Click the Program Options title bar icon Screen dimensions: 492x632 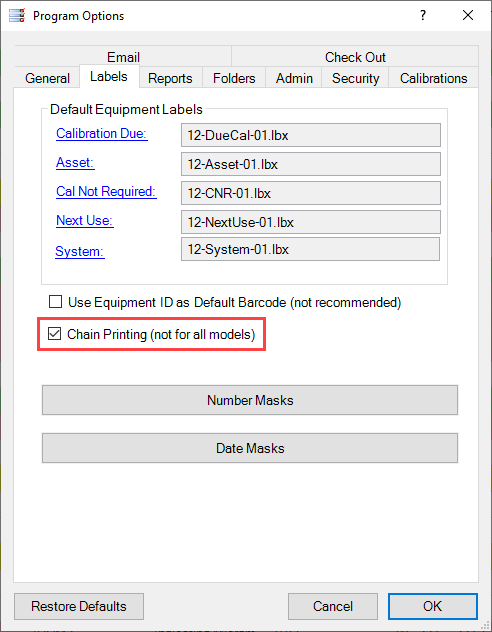(17, 16)
